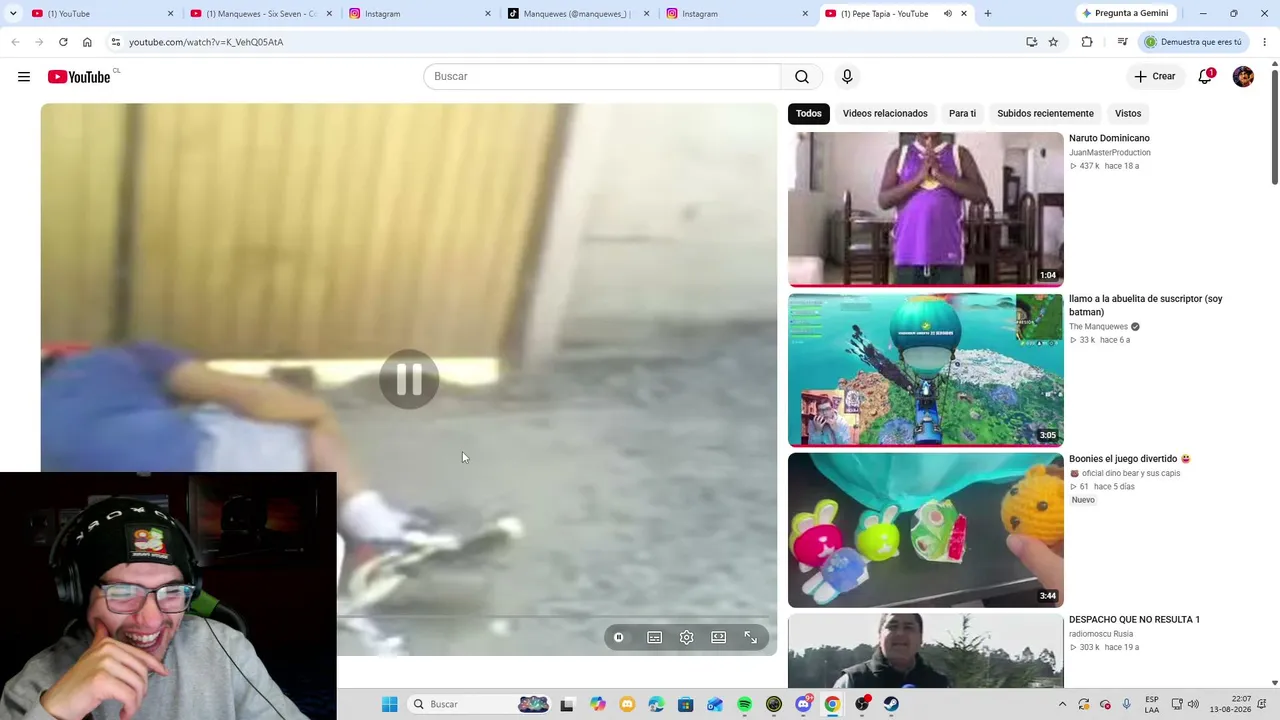Viewport: 1280px width, 720px height.
Task: Open Microsoft Store from the taskbar
Action: pos(685,704)
